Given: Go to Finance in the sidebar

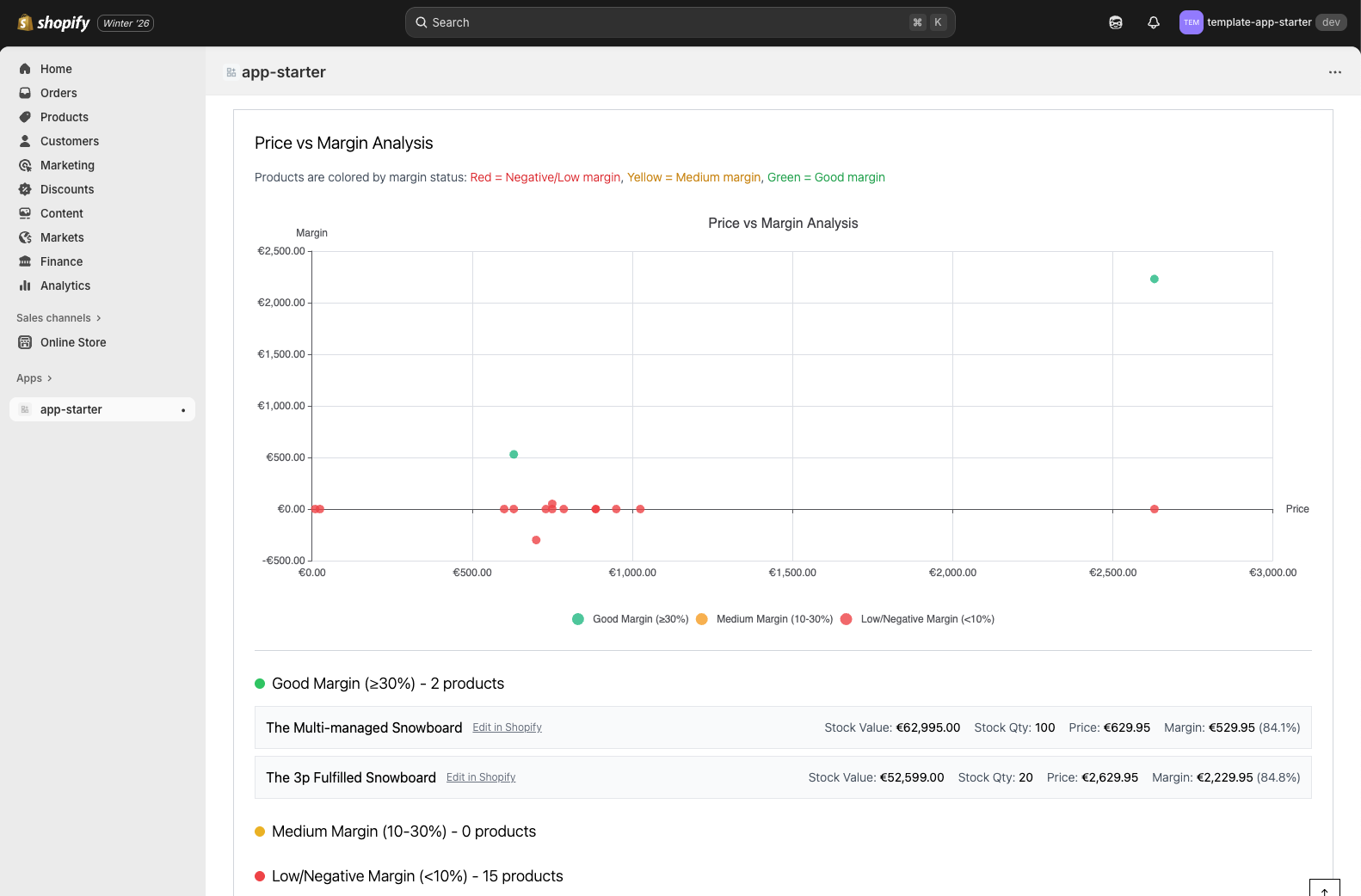Looking at the screenshot, I should 62,261.
